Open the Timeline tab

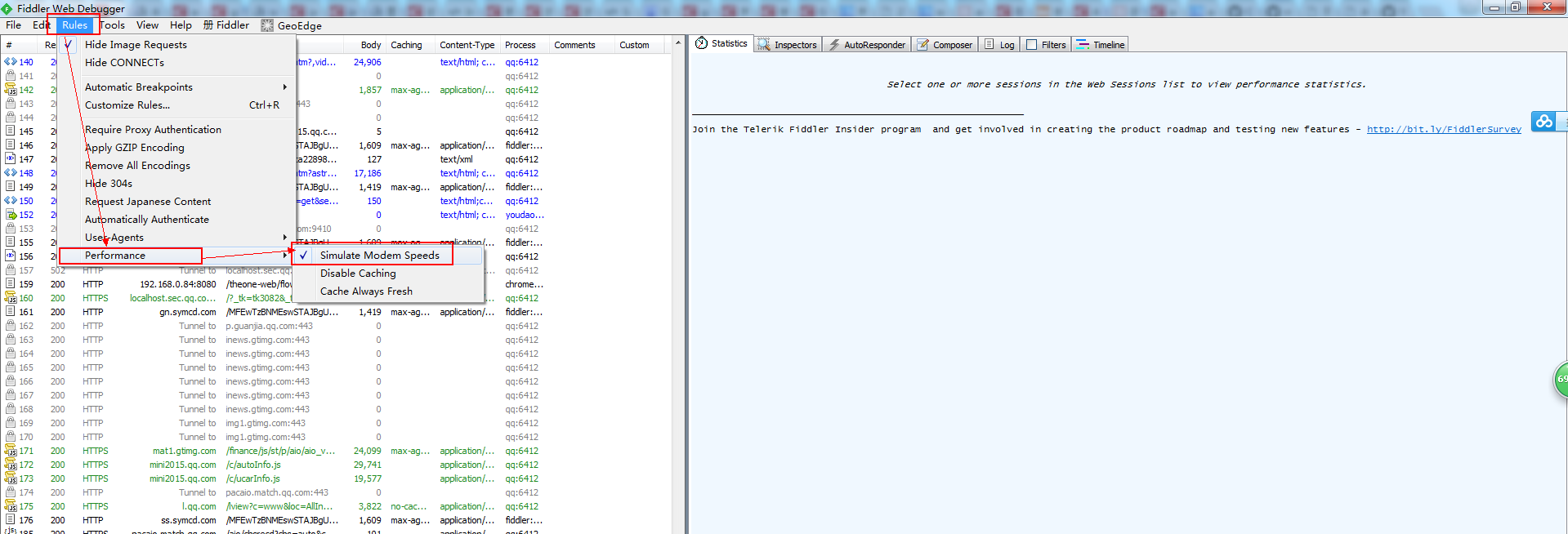[1101, 45]
